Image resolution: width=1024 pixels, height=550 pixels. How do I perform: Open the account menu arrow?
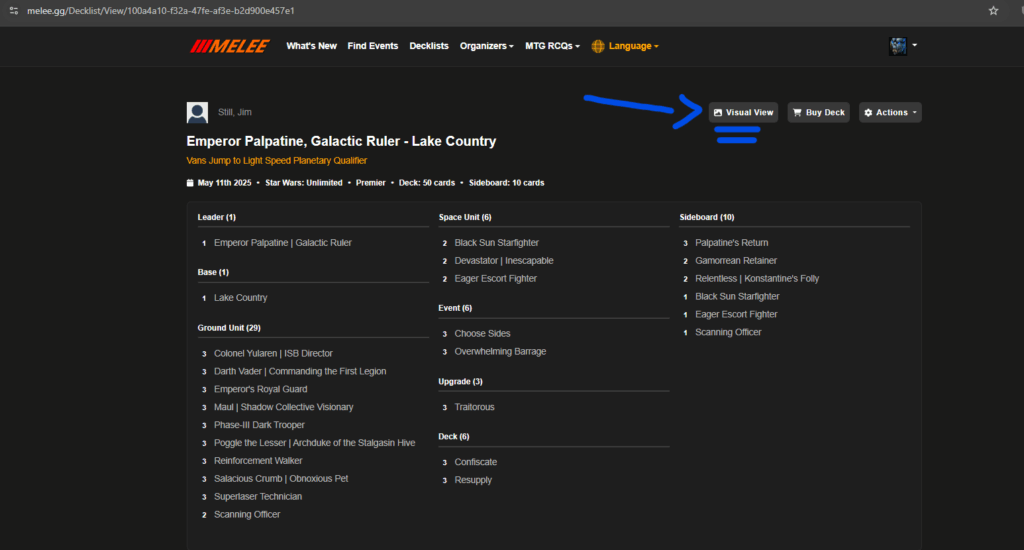pos(914,45)
